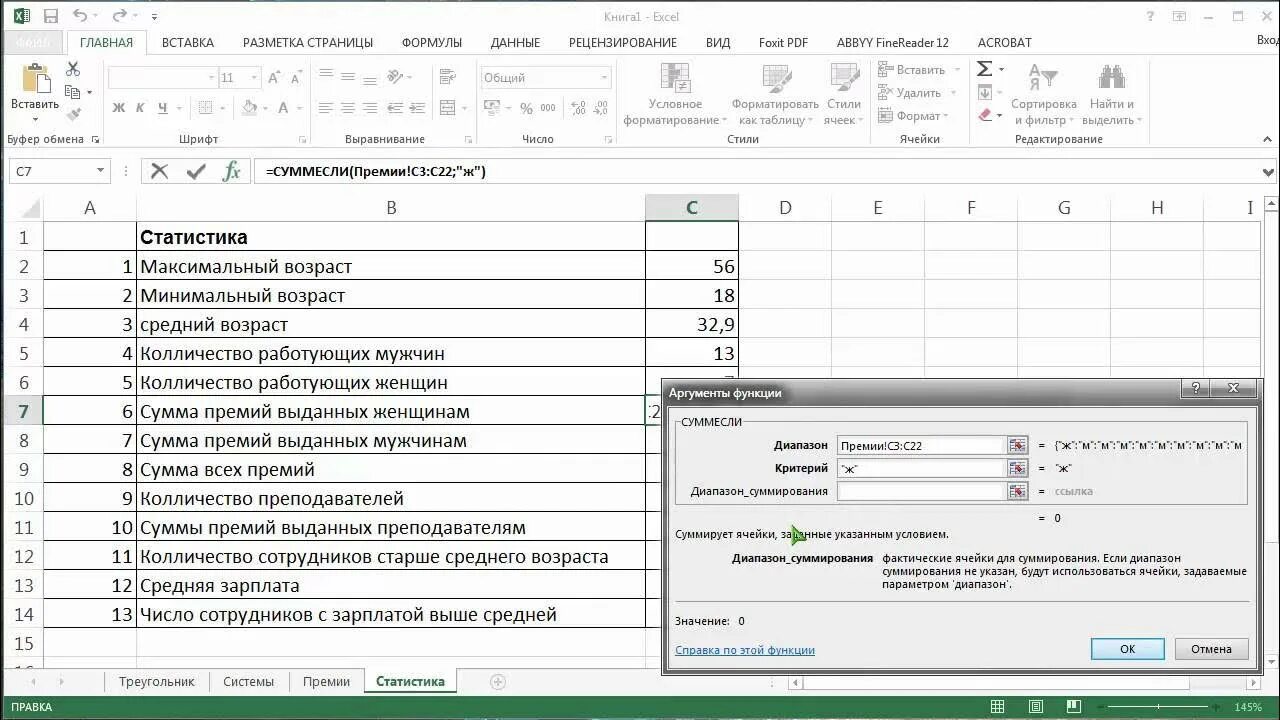Open Сортировка и фильтр dropdown

(x=1043, y=95)
